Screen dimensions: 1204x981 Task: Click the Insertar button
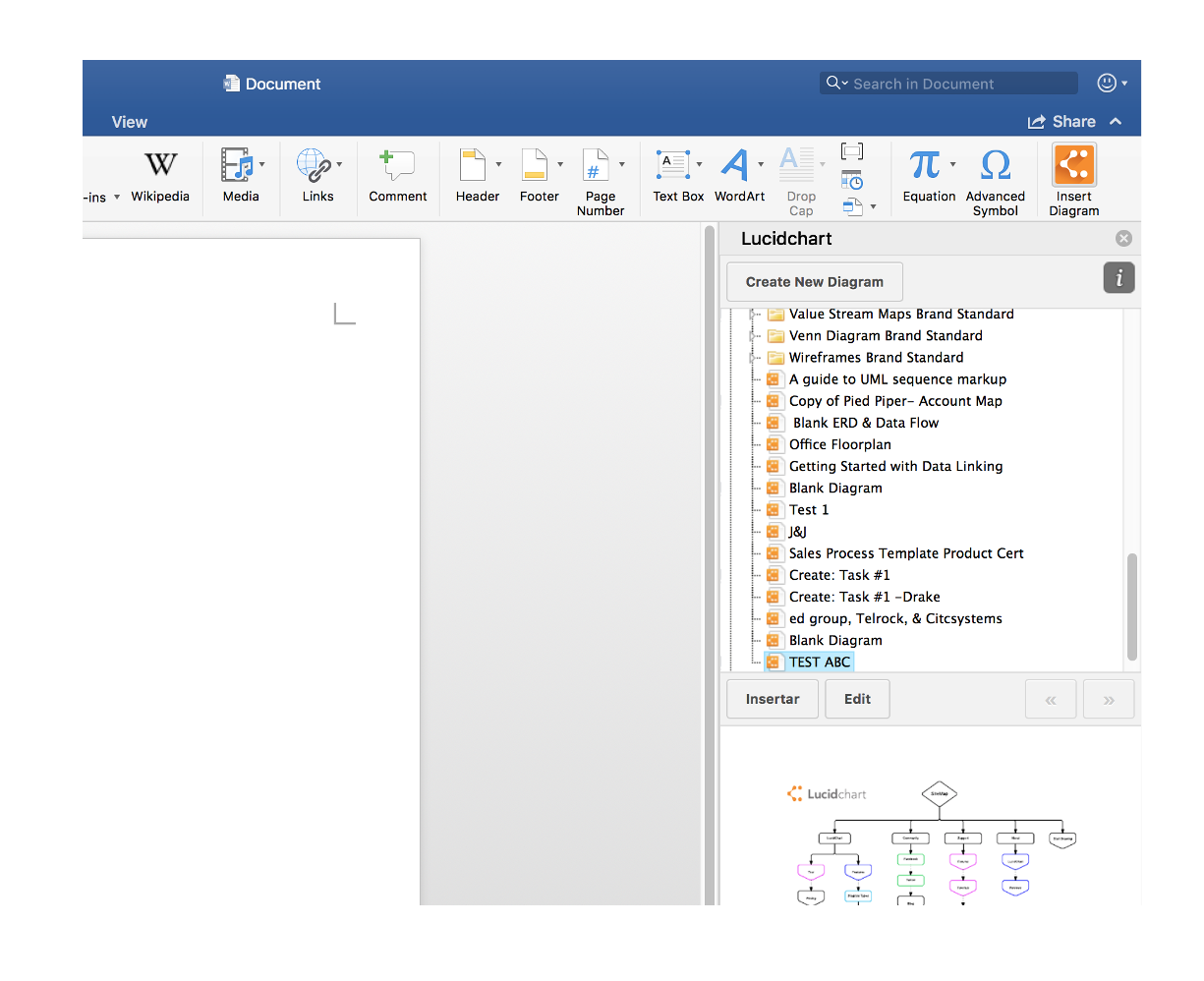773,699
